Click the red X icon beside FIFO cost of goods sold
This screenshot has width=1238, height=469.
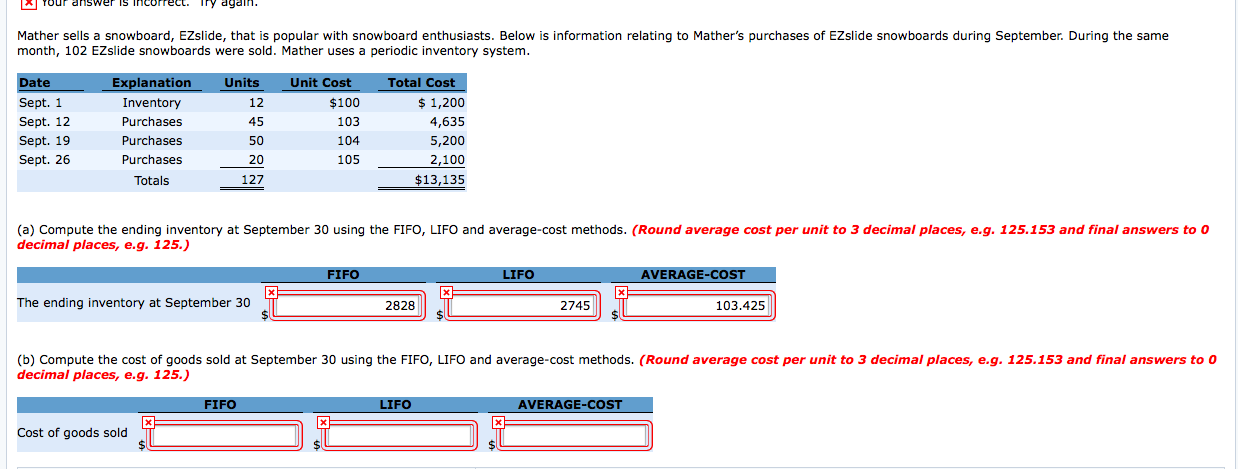click(149, 422)
